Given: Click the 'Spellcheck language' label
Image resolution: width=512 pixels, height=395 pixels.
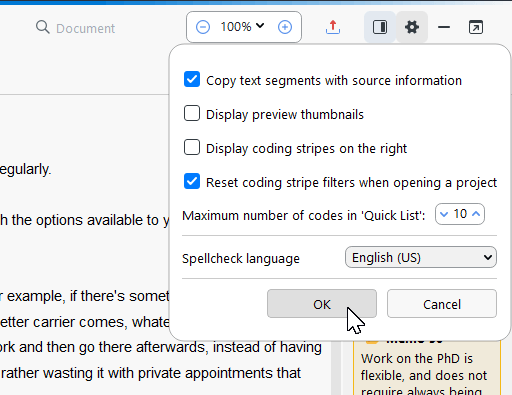Looking at the screenshot, I should 241,259.
